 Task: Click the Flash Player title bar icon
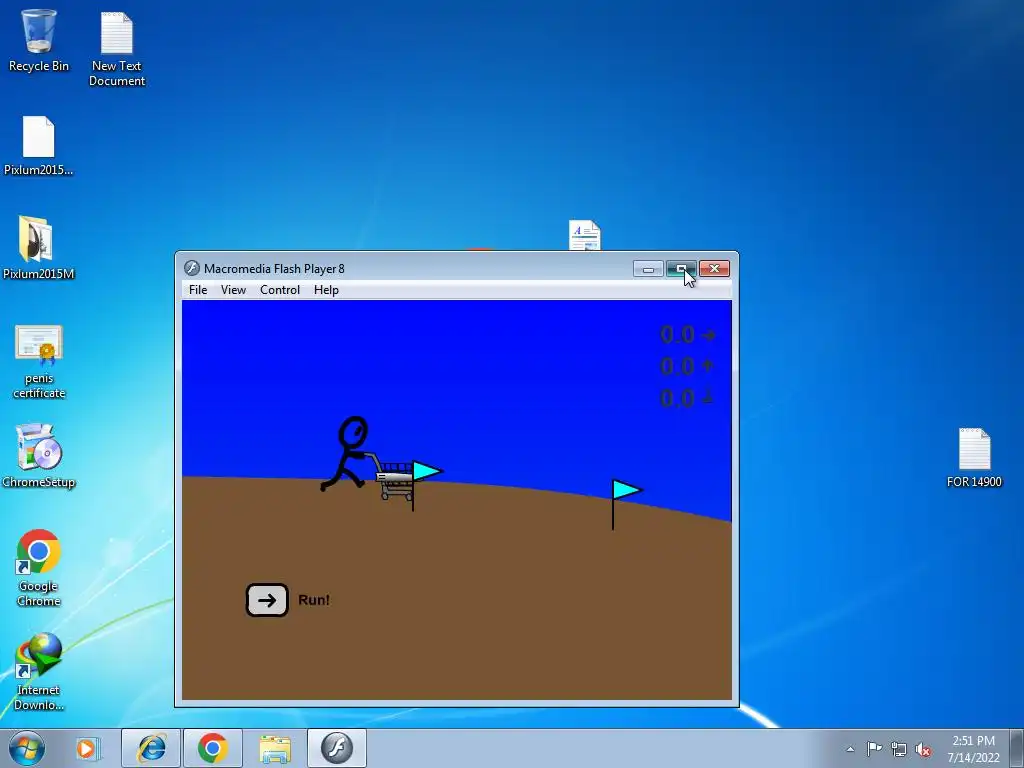[x=191, y=268]
